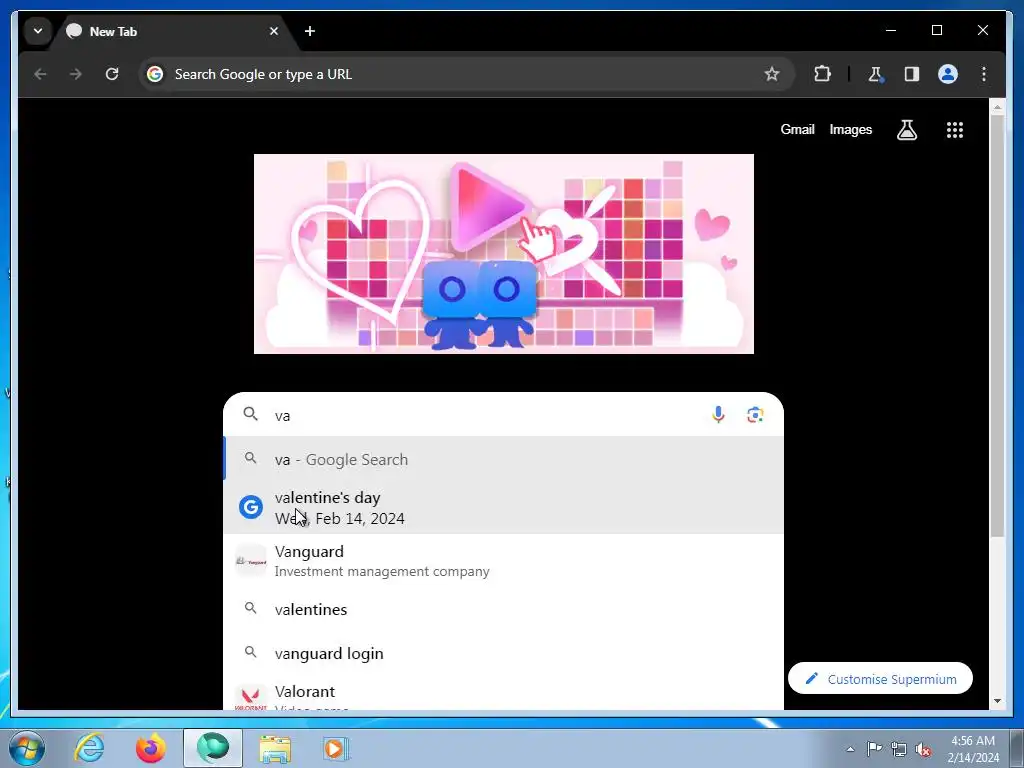Select 'va - Google Search' suggestion
This screenshot has width=1024, height=768.
[504, 459]
